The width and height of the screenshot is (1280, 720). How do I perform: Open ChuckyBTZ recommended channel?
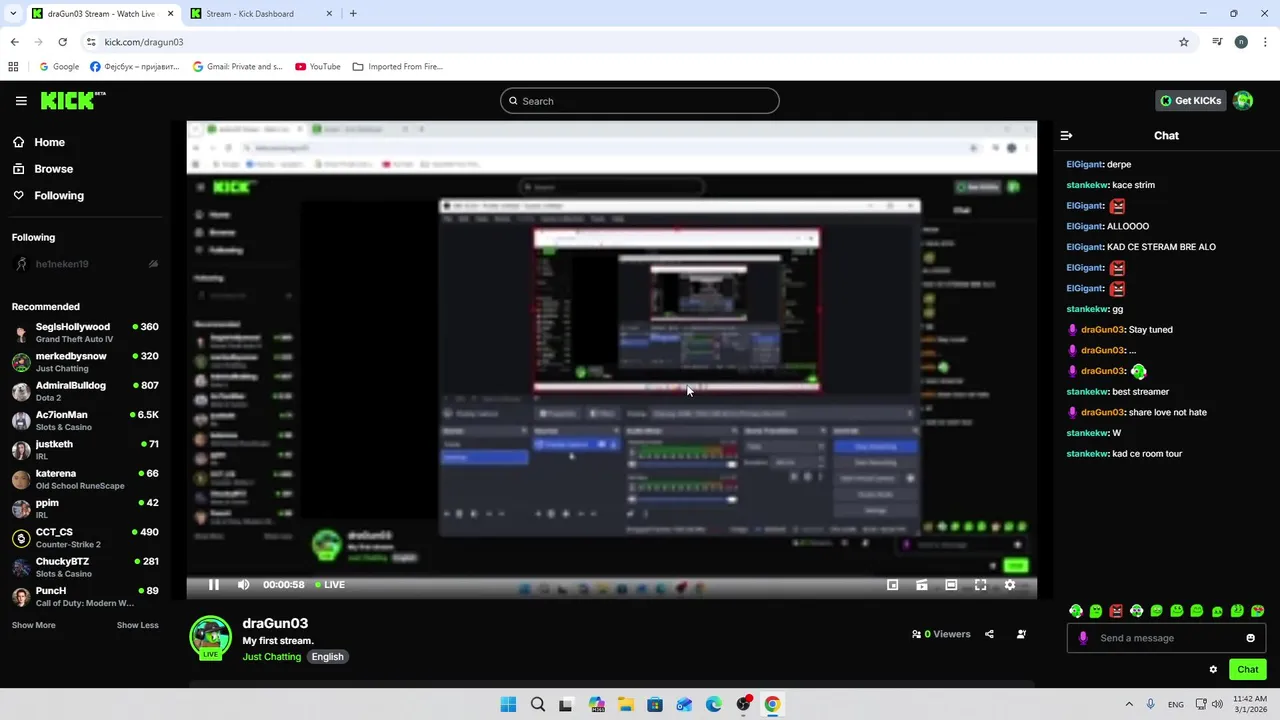click(x=85, y=567)
